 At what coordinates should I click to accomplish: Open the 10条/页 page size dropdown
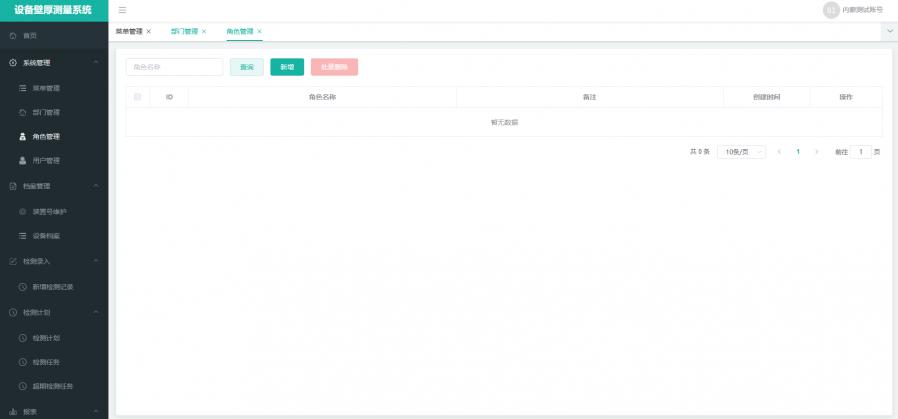tap(741, 152)
